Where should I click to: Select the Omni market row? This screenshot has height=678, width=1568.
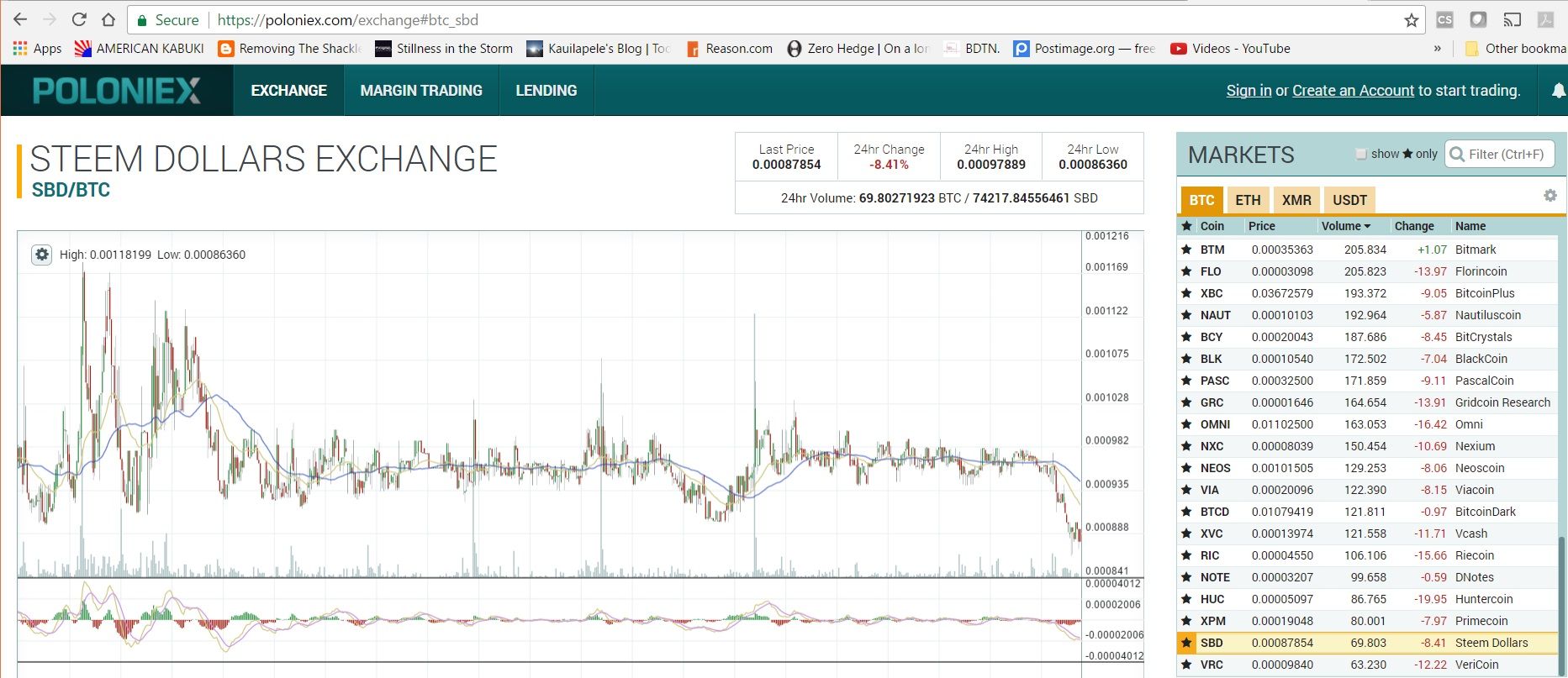(x=1367, y=424)
